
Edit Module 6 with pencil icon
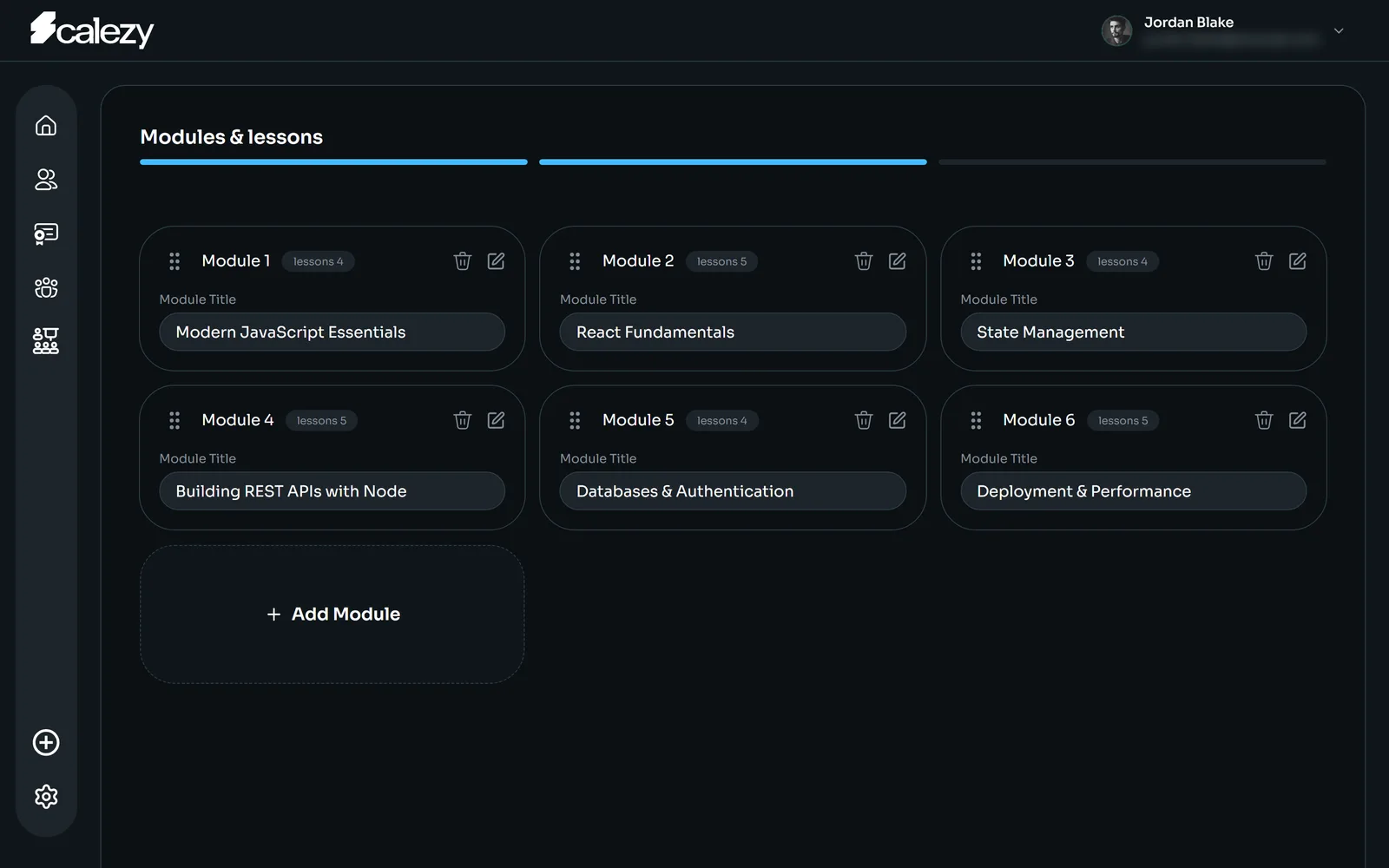click(x=1297, y=420)
